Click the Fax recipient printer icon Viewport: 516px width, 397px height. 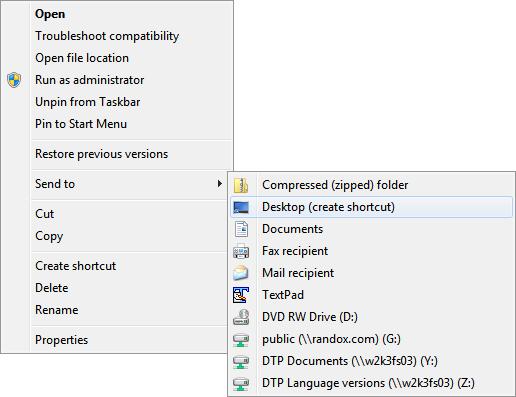pyautogui.click(x=241, y=251)
